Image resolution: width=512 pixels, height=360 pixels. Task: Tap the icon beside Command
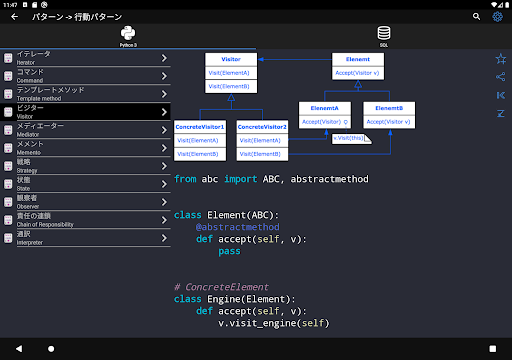(8, 76)
